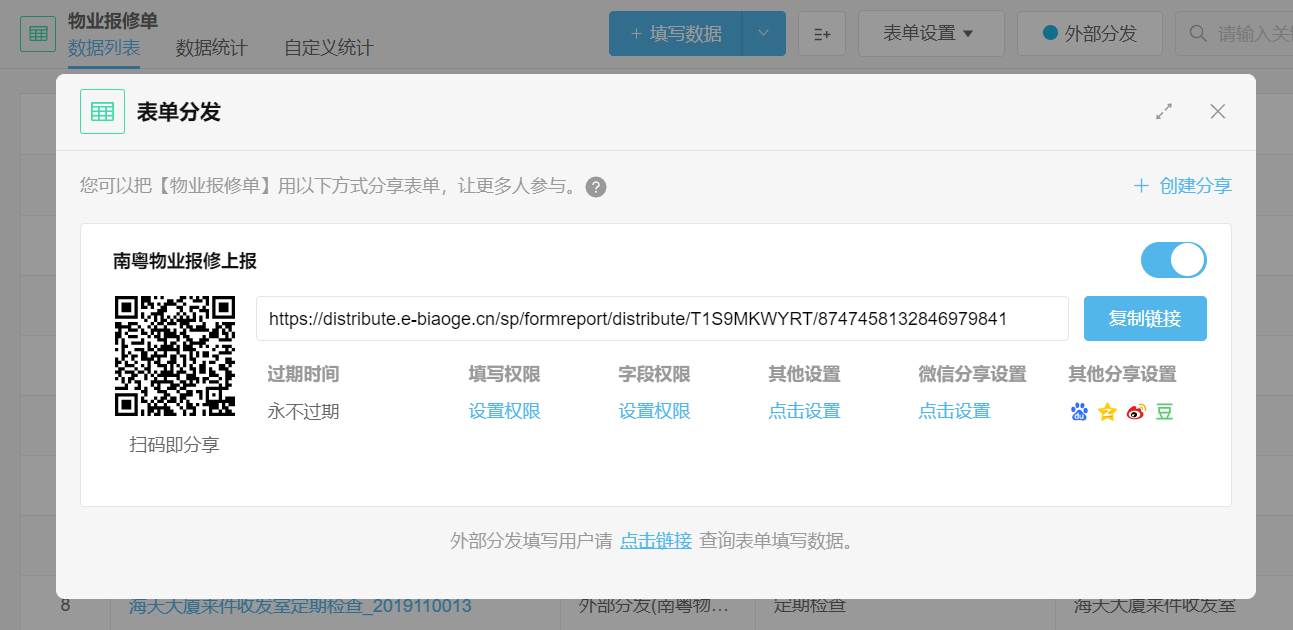Click the QR code image
The image size is (1293, 630).
point(175,356)
